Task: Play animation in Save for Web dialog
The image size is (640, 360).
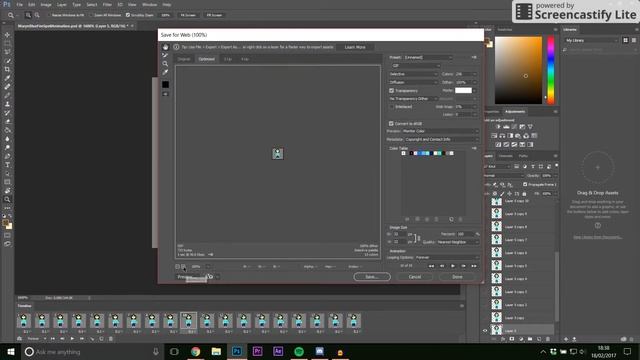Action: pos(453,266)
